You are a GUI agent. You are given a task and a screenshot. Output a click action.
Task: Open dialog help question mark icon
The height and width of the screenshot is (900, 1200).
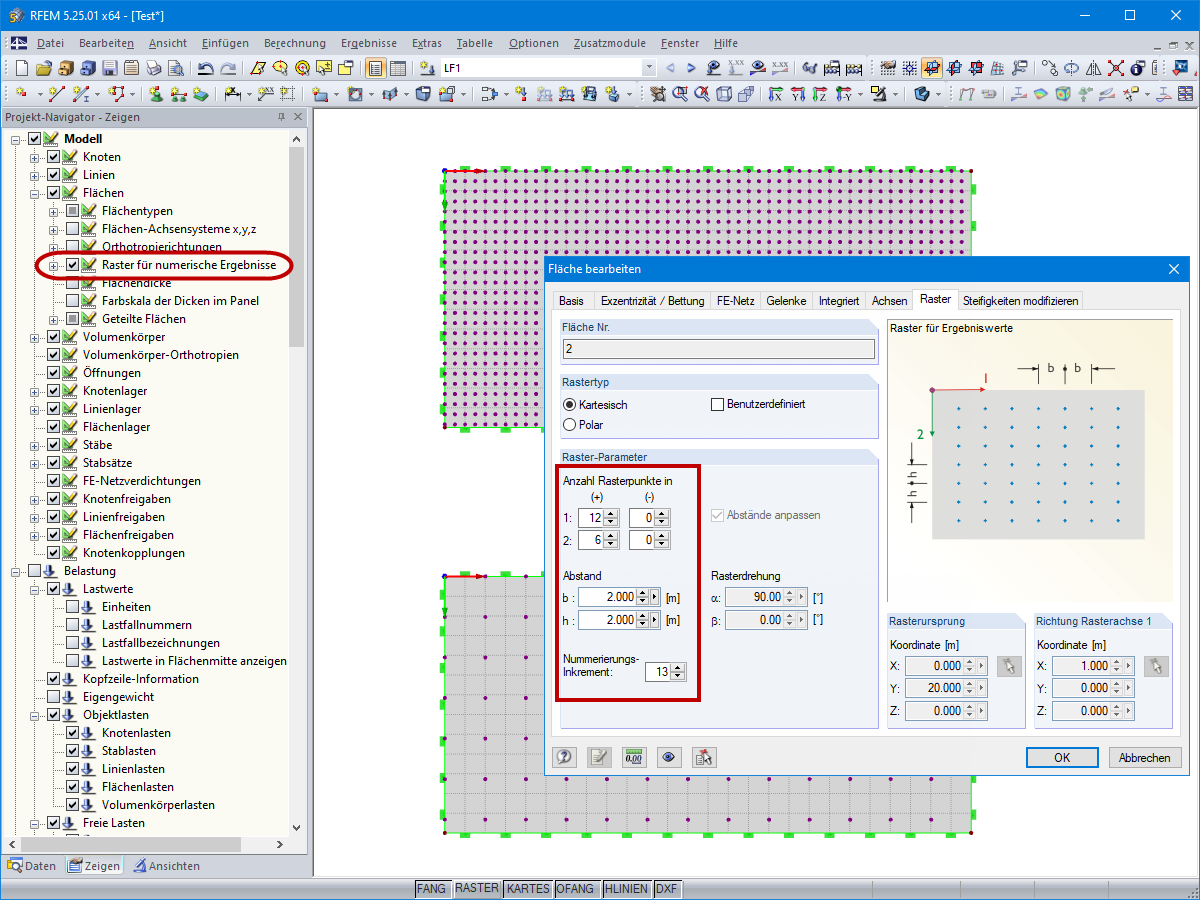pyautogui.click(x=565, y=757)
